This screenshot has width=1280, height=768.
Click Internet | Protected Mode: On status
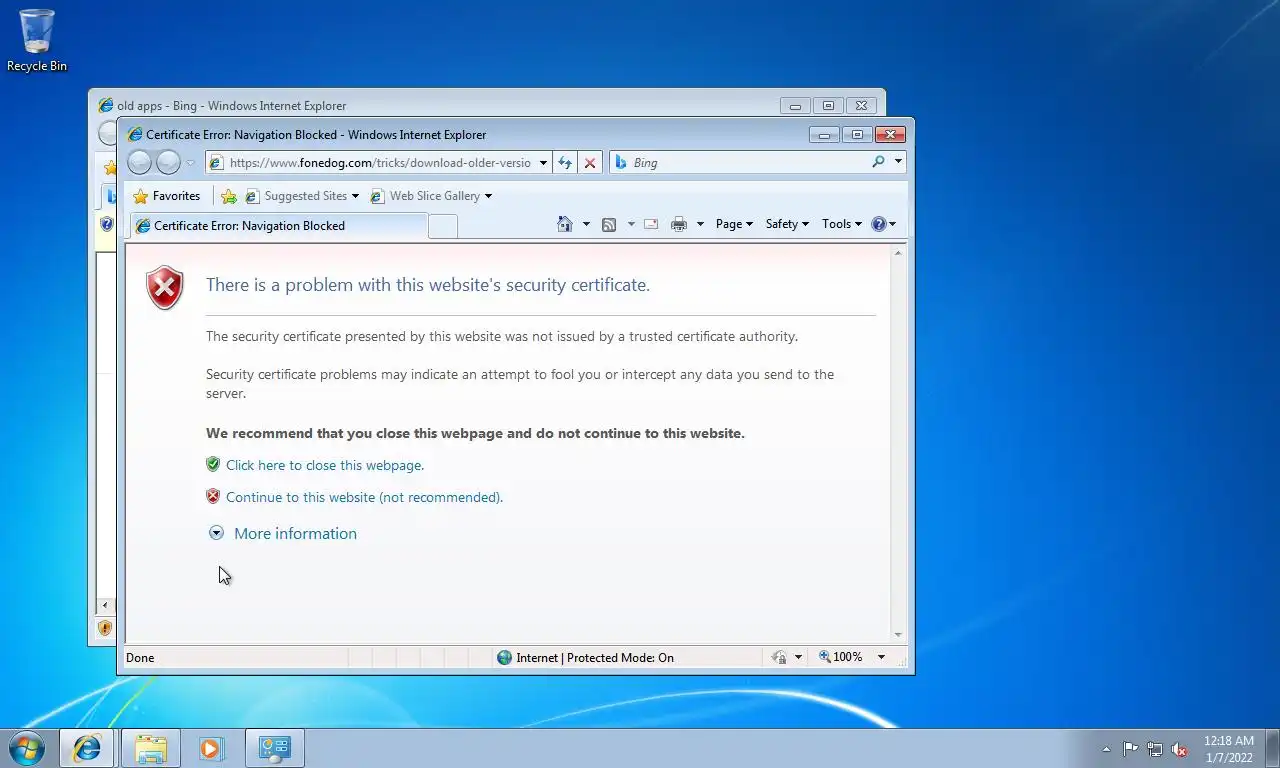pos(595,657)
